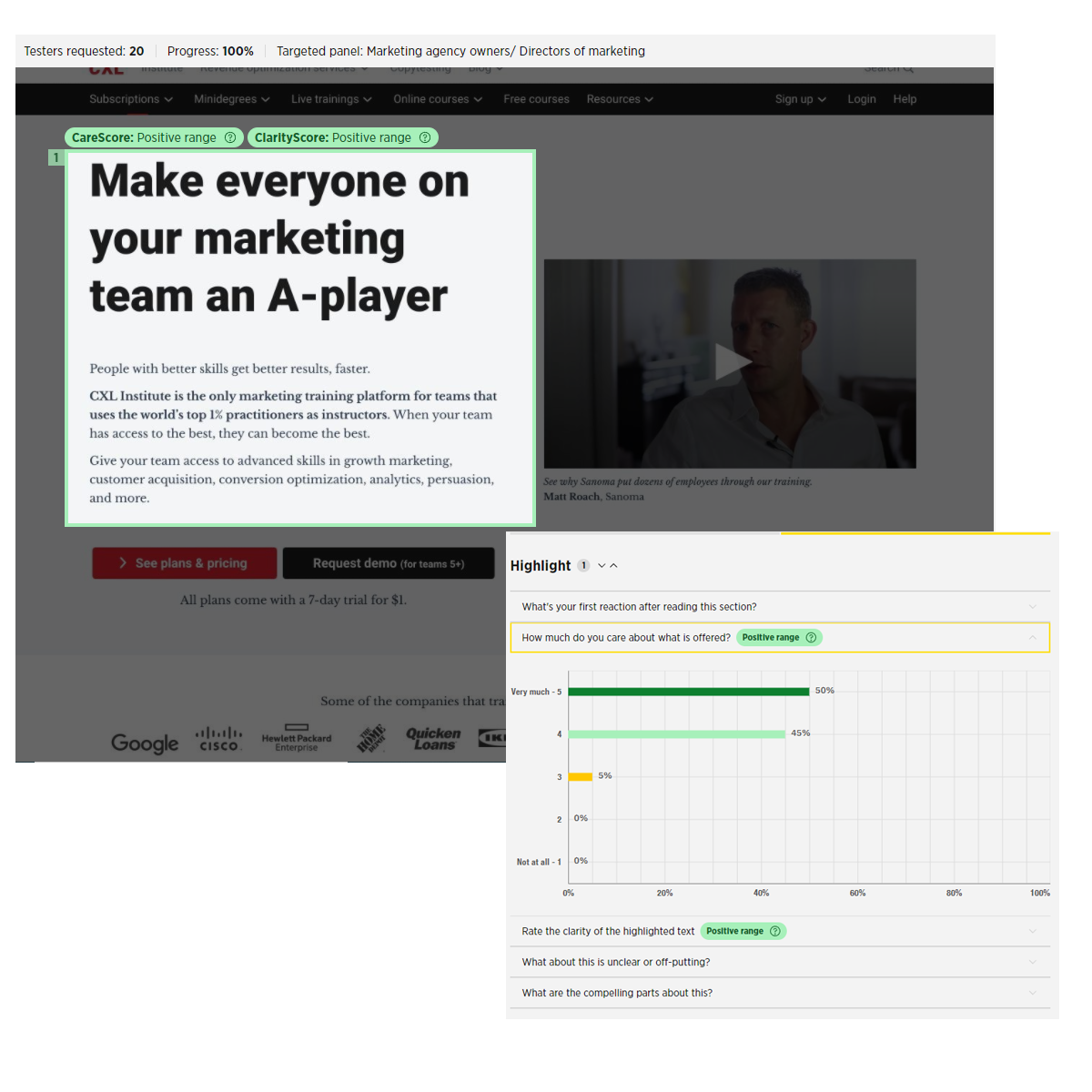Click the See plans & pricing button
The width and height of the screenshot is (1092, 1092).
(x=184, y=562)
